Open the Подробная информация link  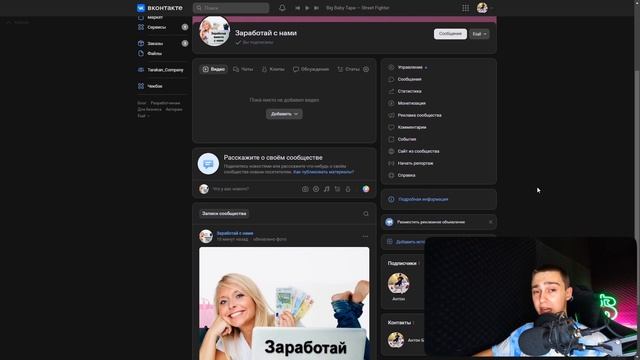tap(423, 199)
